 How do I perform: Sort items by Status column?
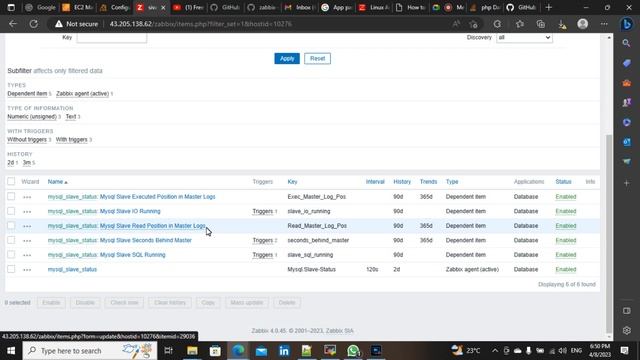[563, 182]
